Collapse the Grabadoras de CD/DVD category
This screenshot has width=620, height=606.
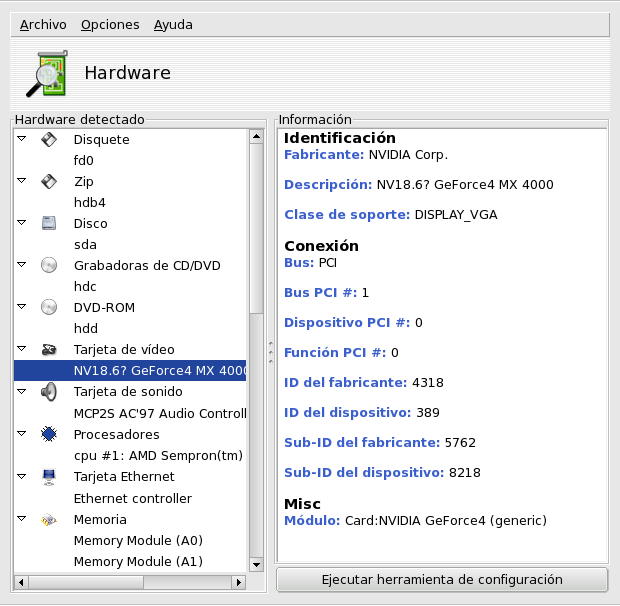[22, 264]
